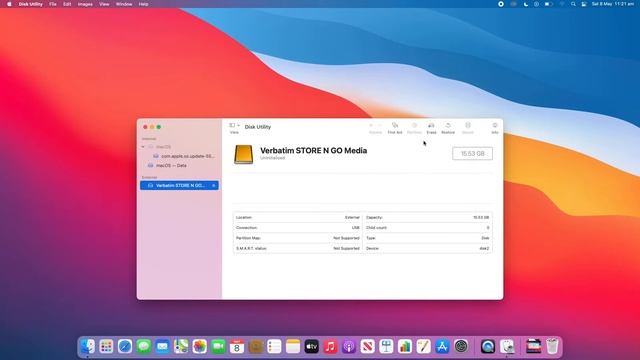Click the Capacity row value
The image size is (640, 360).
481,218
